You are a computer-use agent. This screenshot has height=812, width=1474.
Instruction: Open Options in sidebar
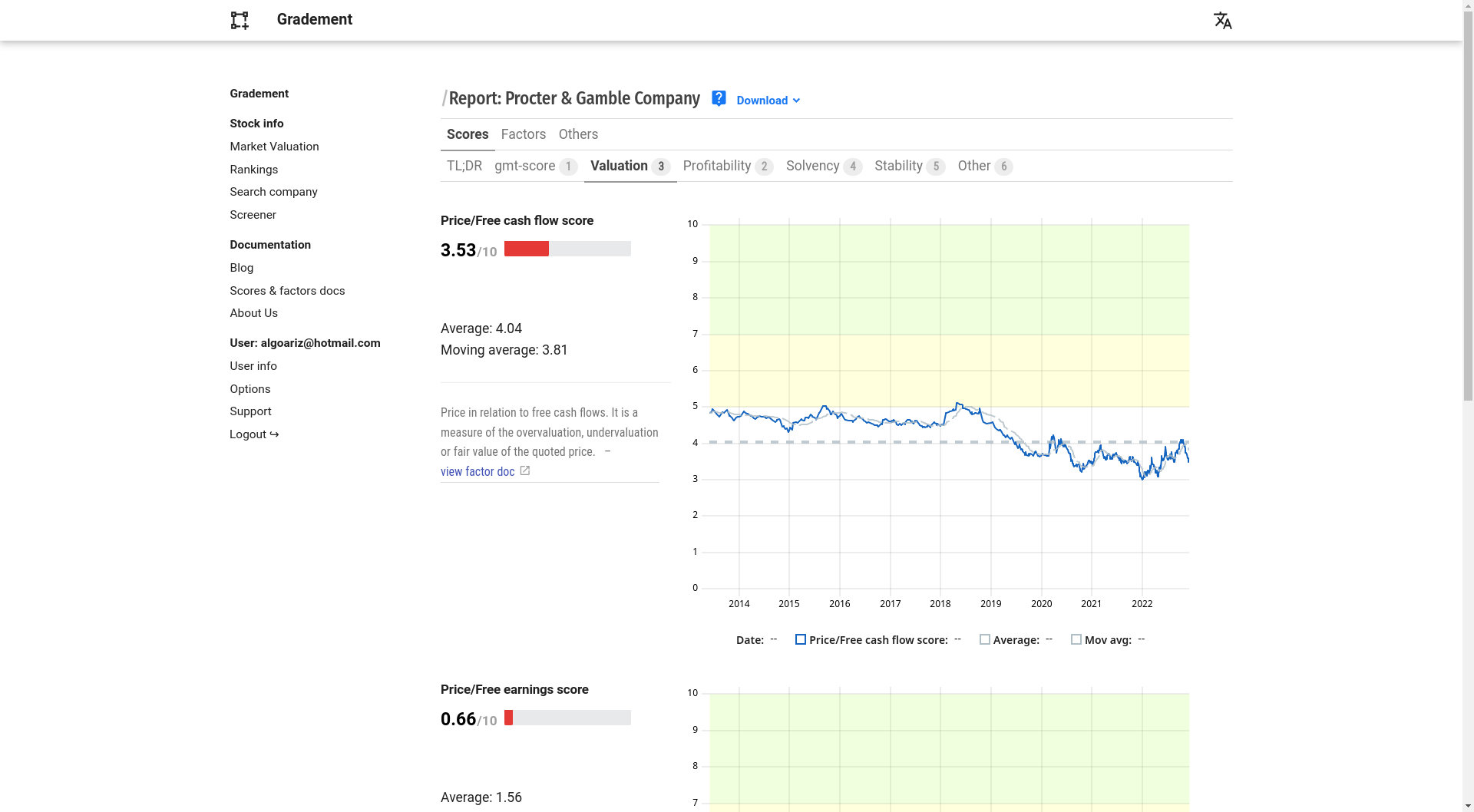tap(250, 389)
